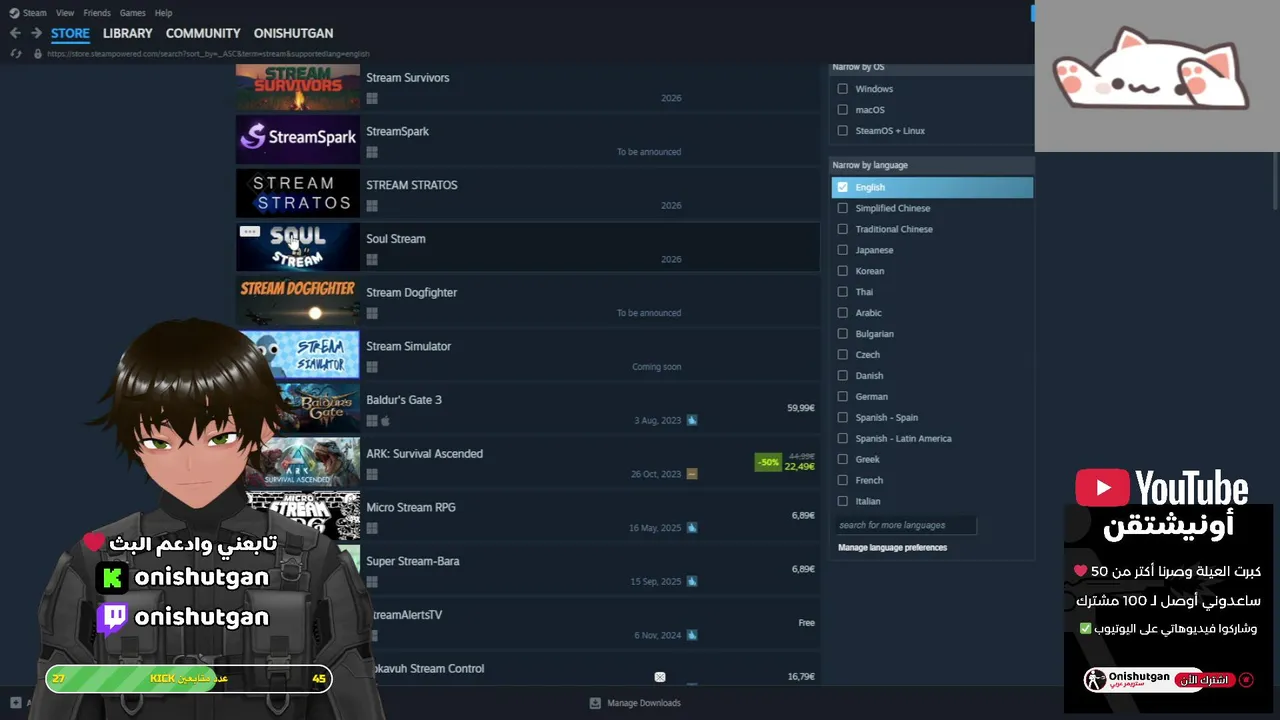This screenshot has height=720, width=1280.
Task: Collapse the Narrow by language section
Action: coord(931,165)
